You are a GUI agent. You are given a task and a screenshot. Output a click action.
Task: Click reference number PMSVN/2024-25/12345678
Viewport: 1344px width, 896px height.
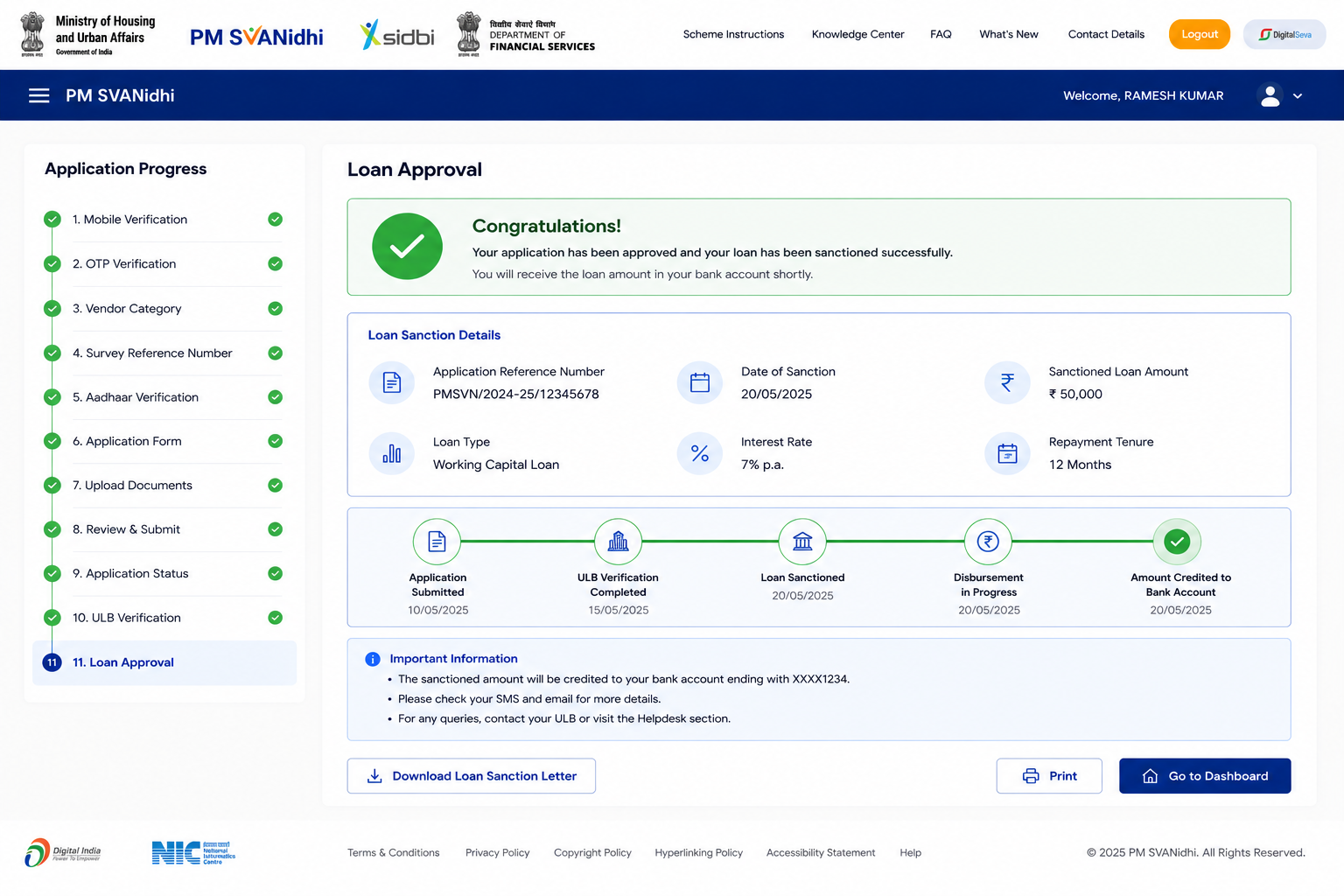click(516, 395)
